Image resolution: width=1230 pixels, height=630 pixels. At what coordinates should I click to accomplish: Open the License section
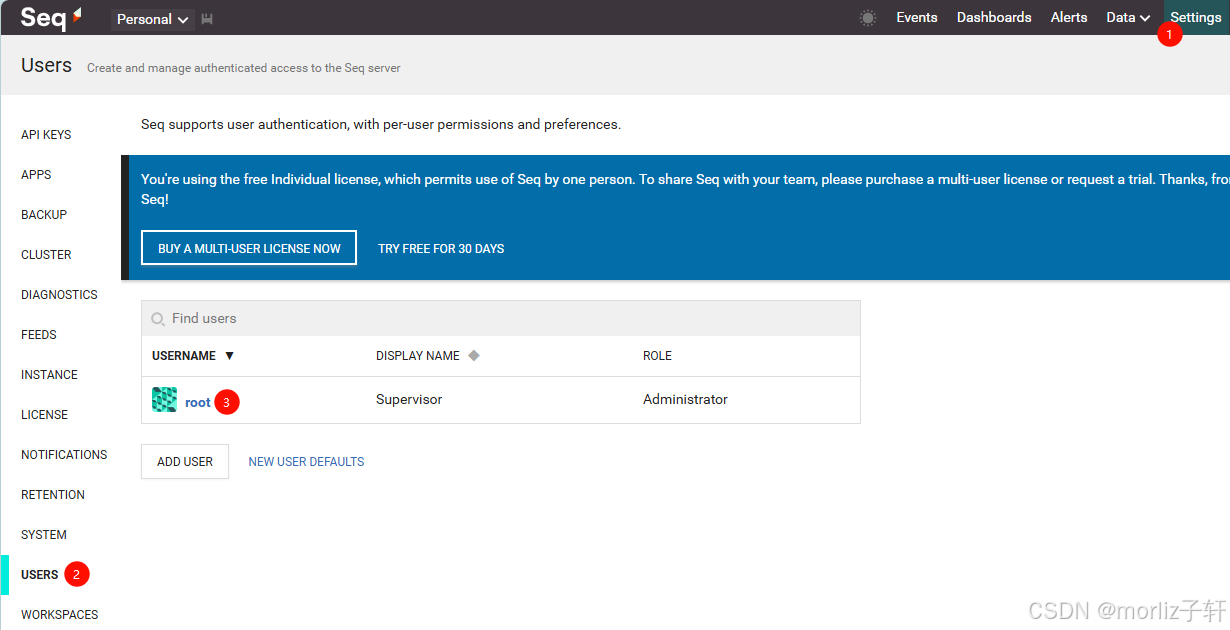tap(45, 415)
